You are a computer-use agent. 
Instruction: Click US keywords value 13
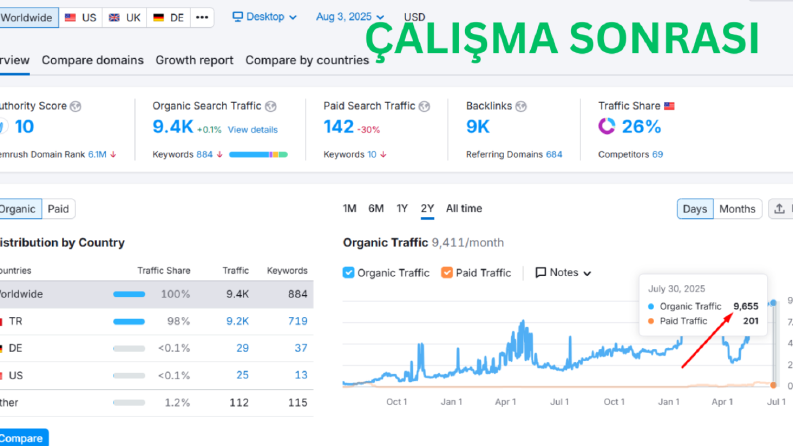[x=301, y=375]
